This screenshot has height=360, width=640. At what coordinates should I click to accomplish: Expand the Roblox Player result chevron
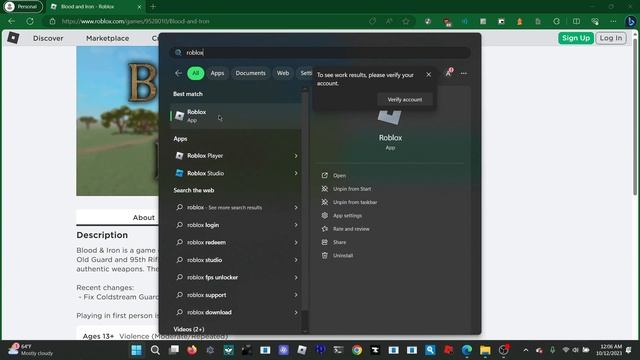click(x=296, y=156)
